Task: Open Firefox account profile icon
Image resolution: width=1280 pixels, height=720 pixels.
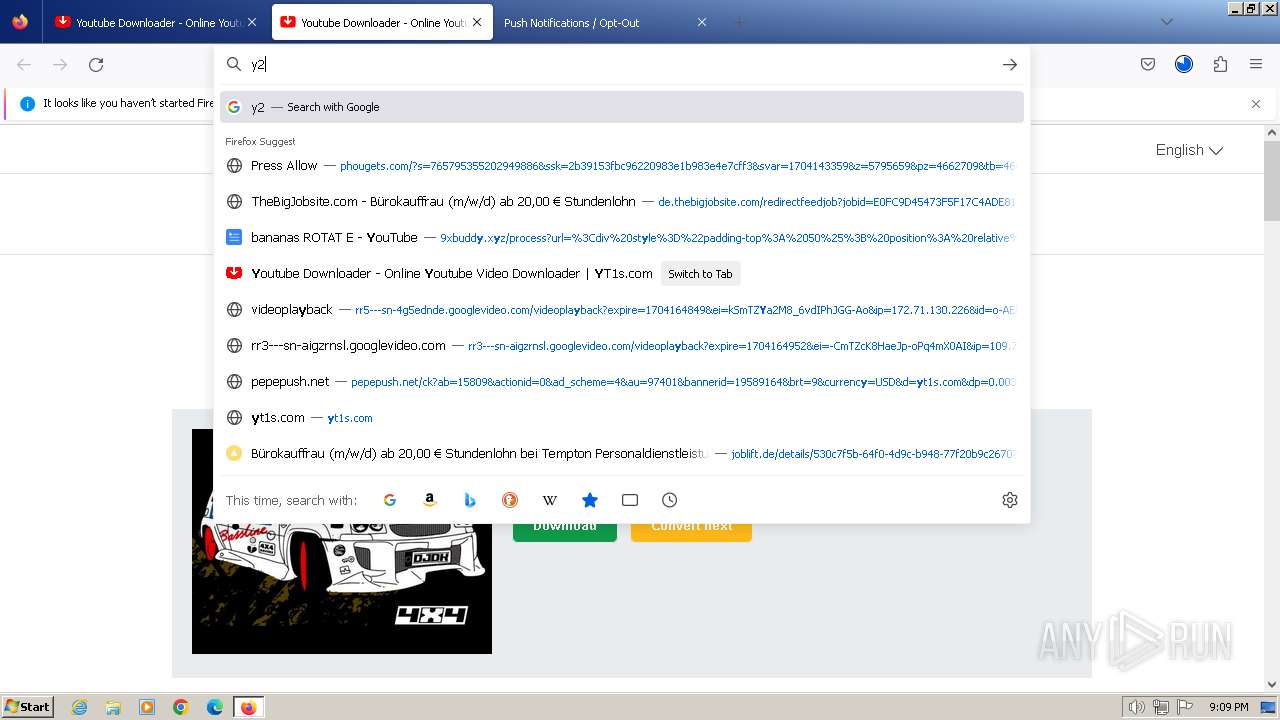Action: [x=1184, y=64]
